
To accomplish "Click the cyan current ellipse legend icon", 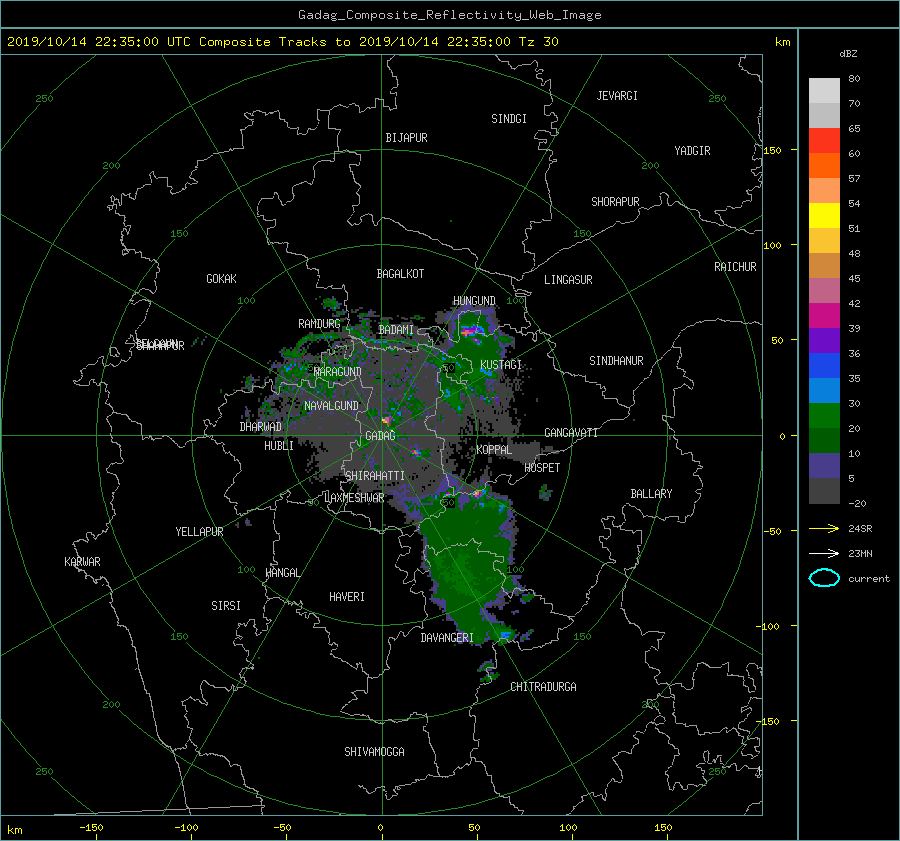I will [x=824, y=578].
